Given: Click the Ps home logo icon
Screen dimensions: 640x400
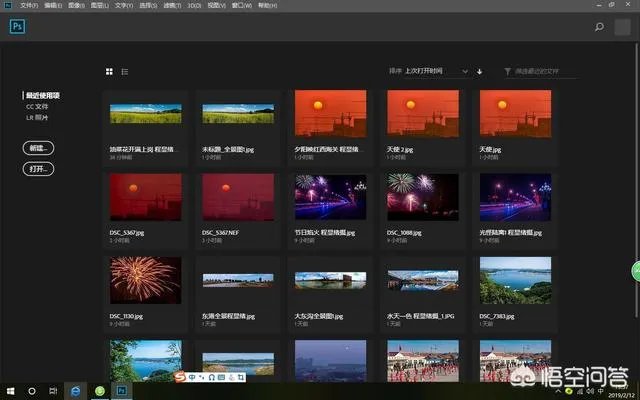Looking at the screenshot, I should [17, 27].
